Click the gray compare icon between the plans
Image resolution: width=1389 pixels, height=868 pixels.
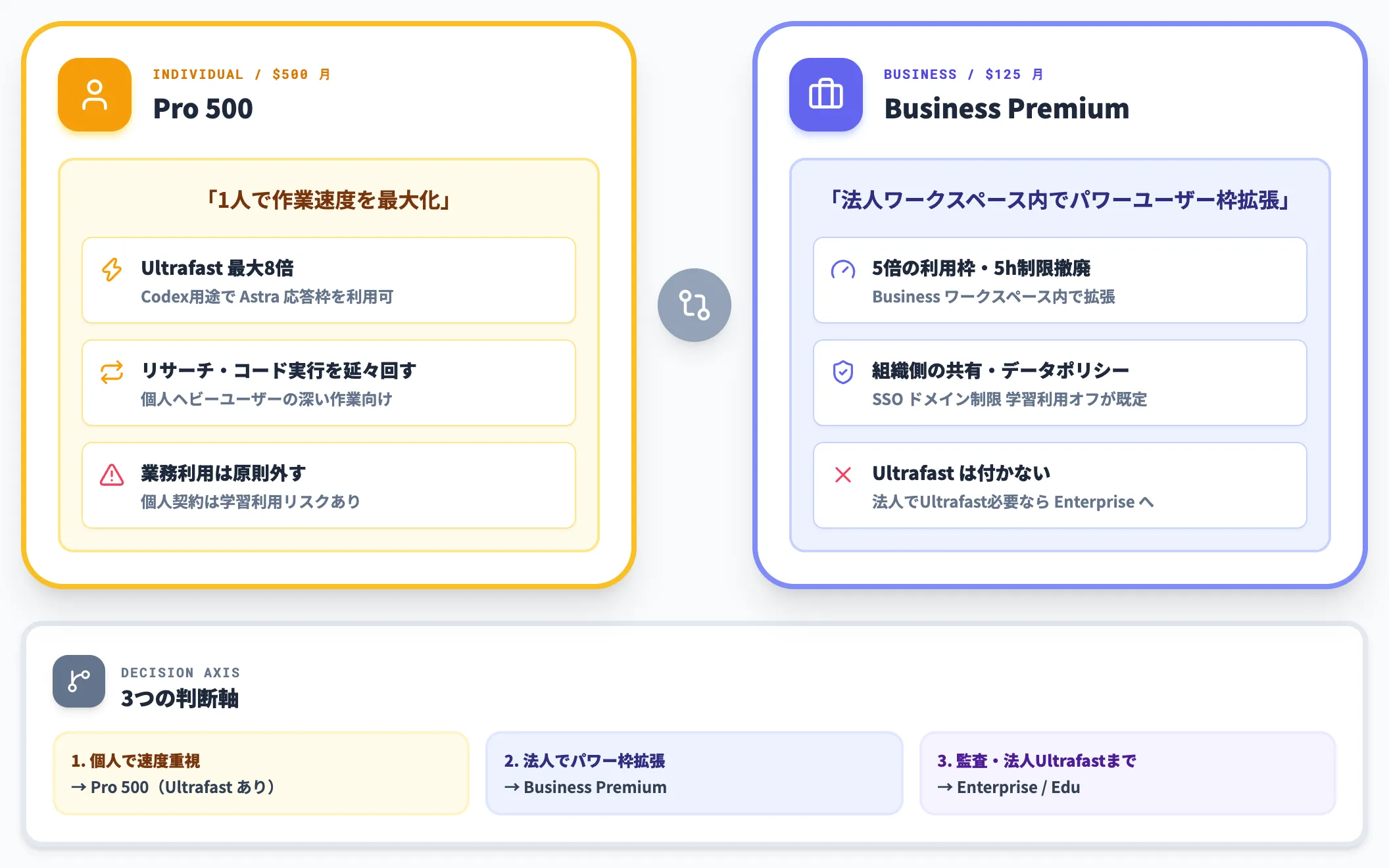click(x=694, y=305)
